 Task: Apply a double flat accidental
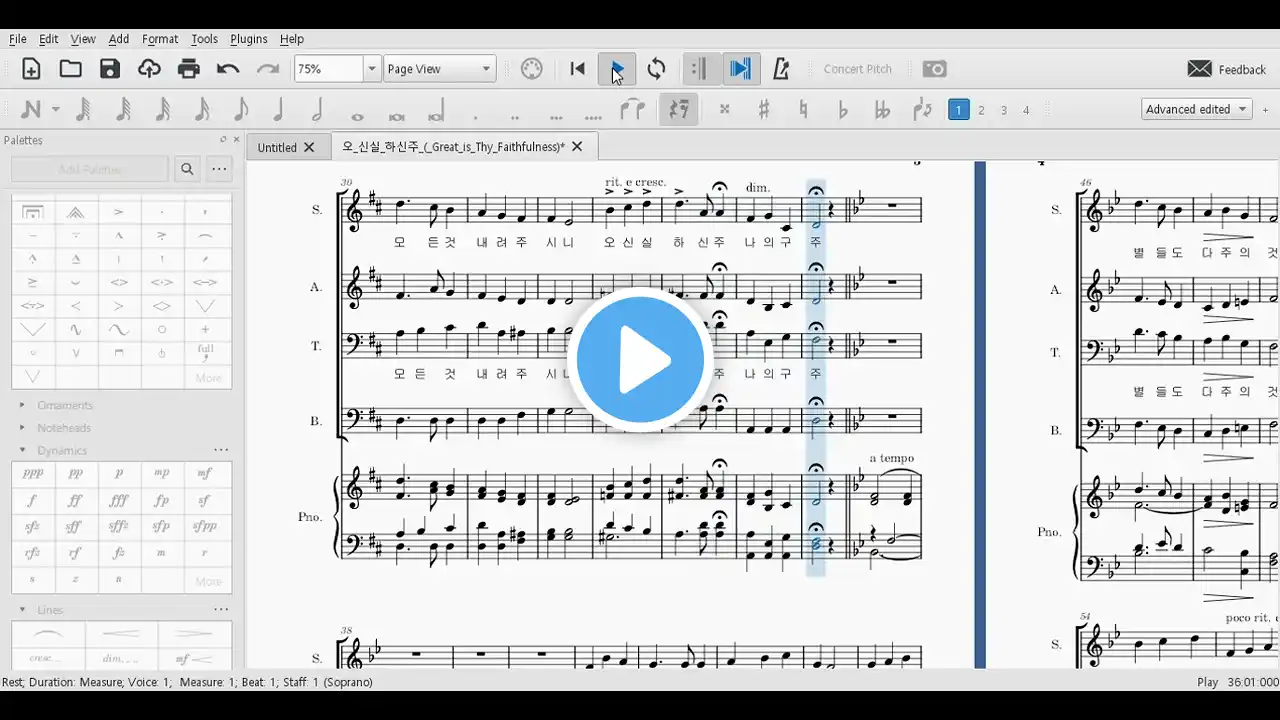coord(882,109)
